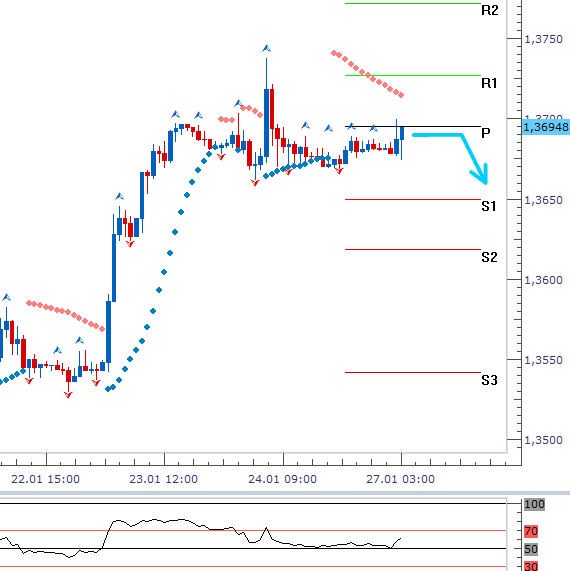Viewport: 570px width, 571px height.
Task: Click the current price tag 1,36948
Action: (546, 127)
